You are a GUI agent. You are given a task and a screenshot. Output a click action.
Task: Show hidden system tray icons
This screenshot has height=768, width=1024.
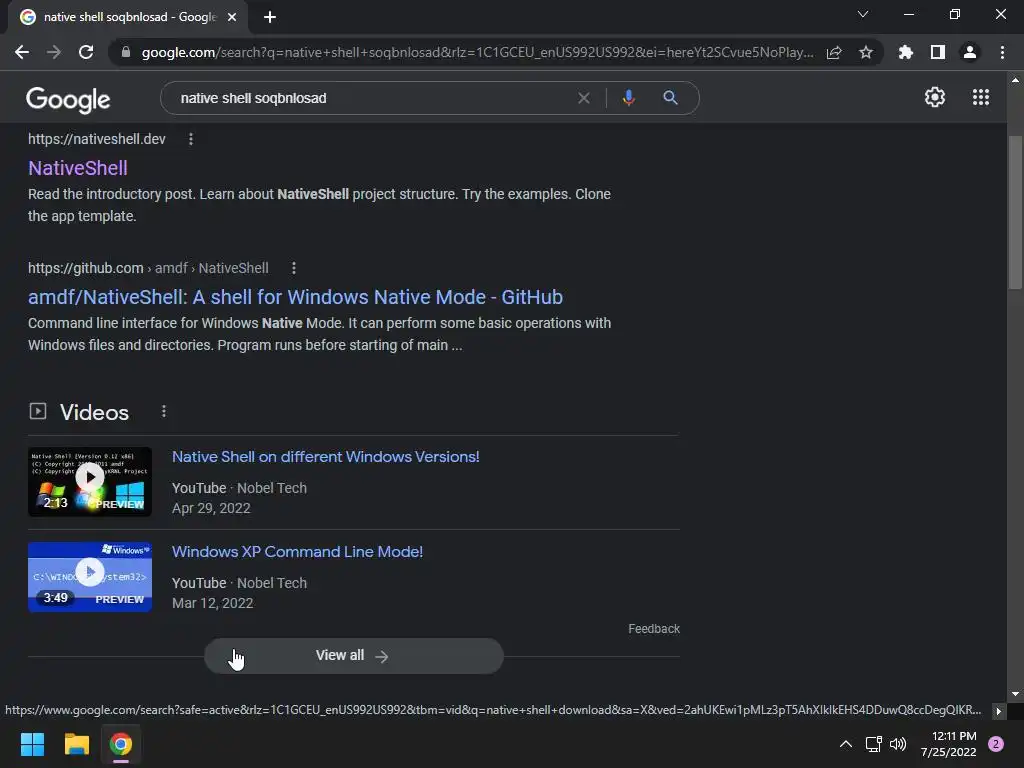tap(846, 744)
